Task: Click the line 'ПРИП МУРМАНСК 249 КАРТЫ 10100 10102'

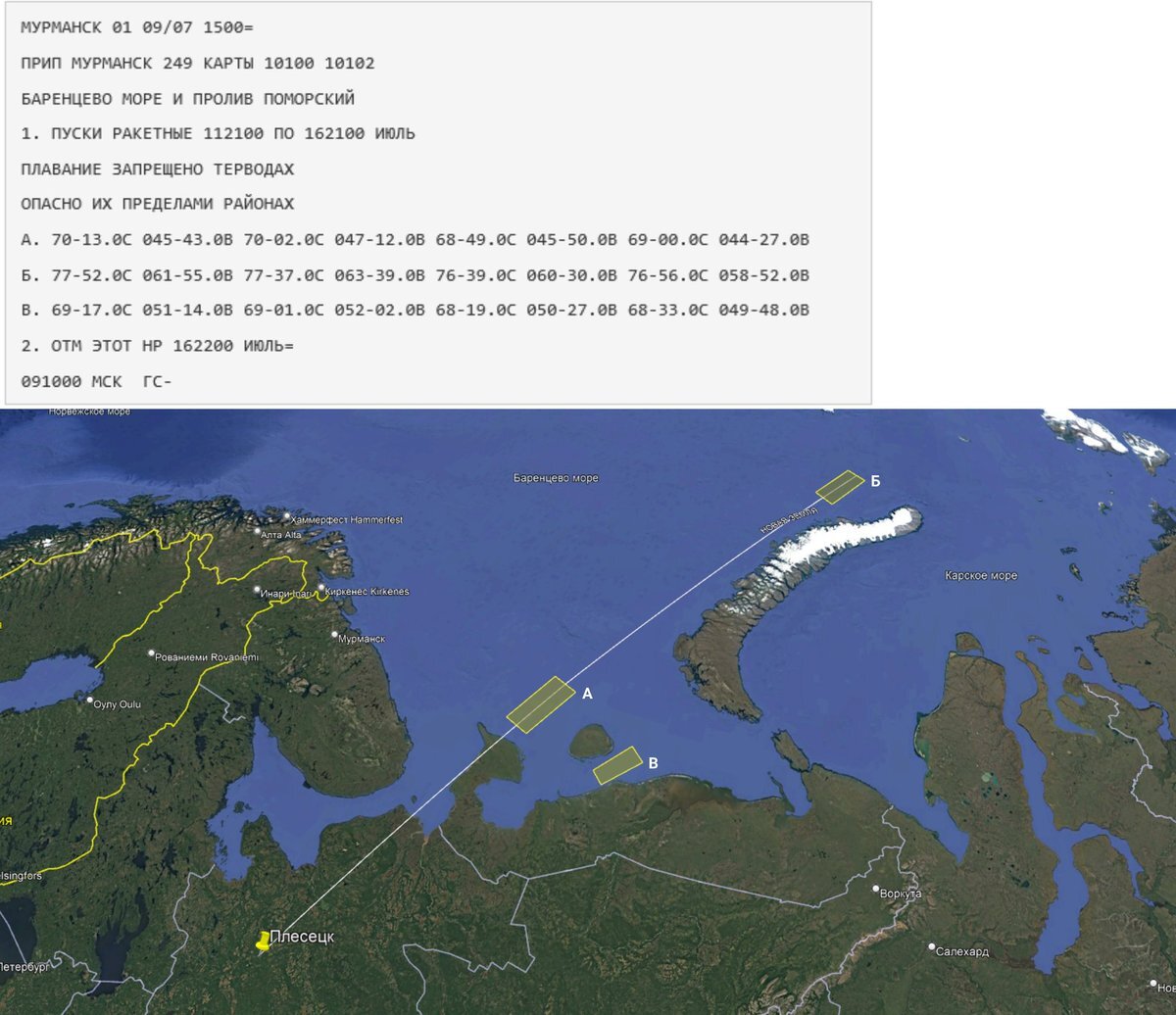Action: pos(197,63)
